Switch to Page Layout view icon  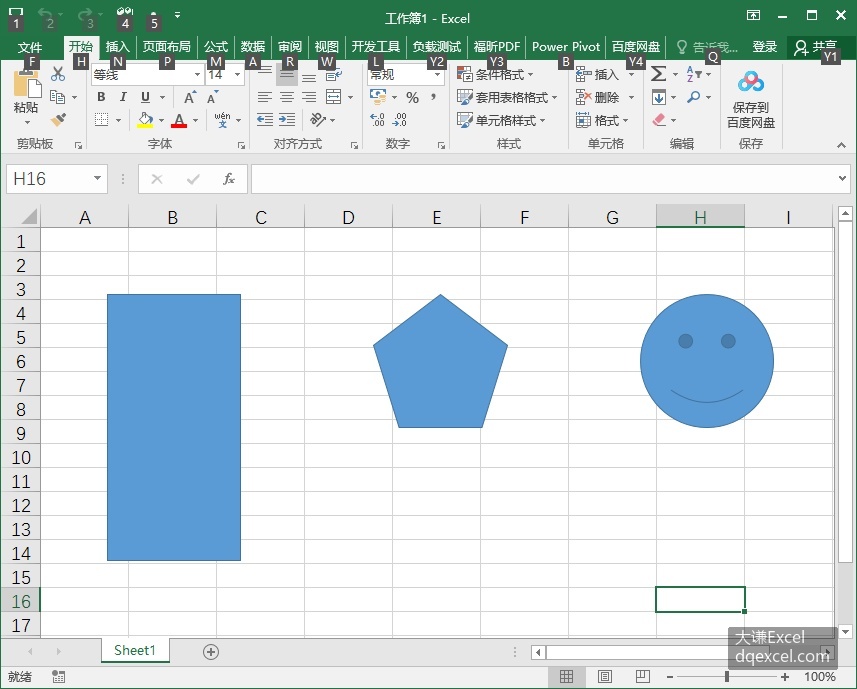coord(604,677)
